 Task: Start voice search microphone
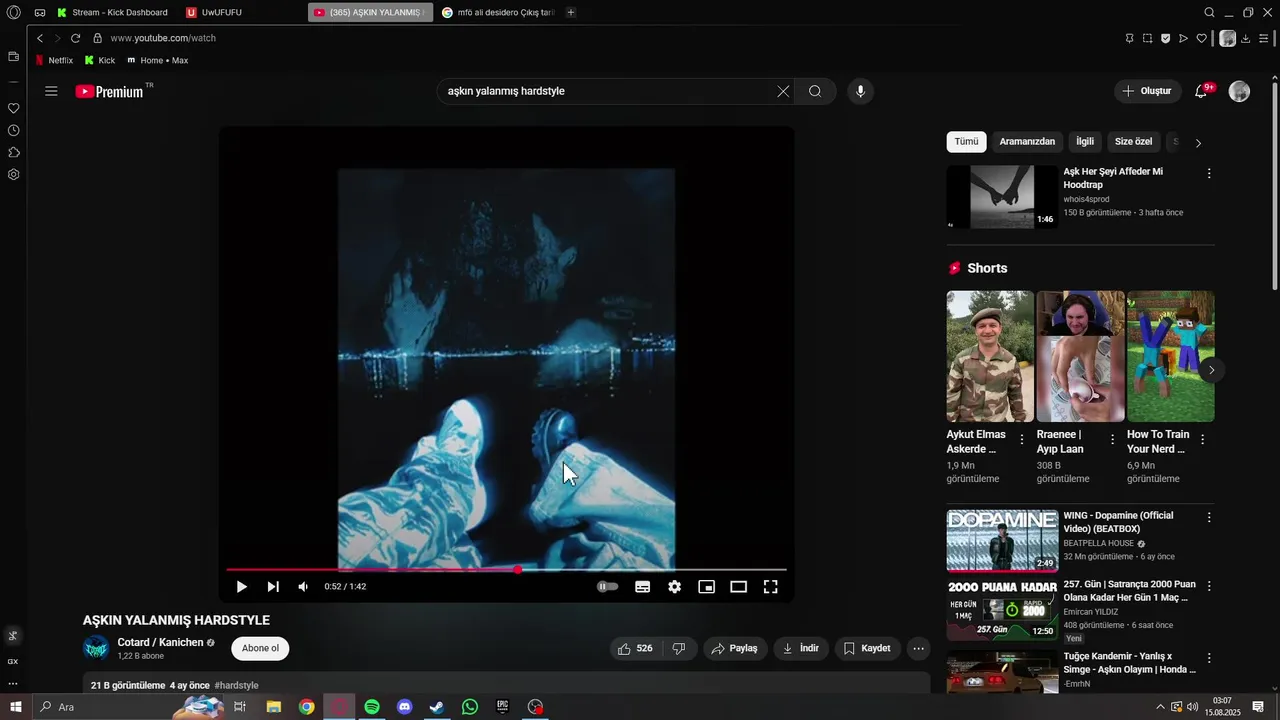(860, 91)
